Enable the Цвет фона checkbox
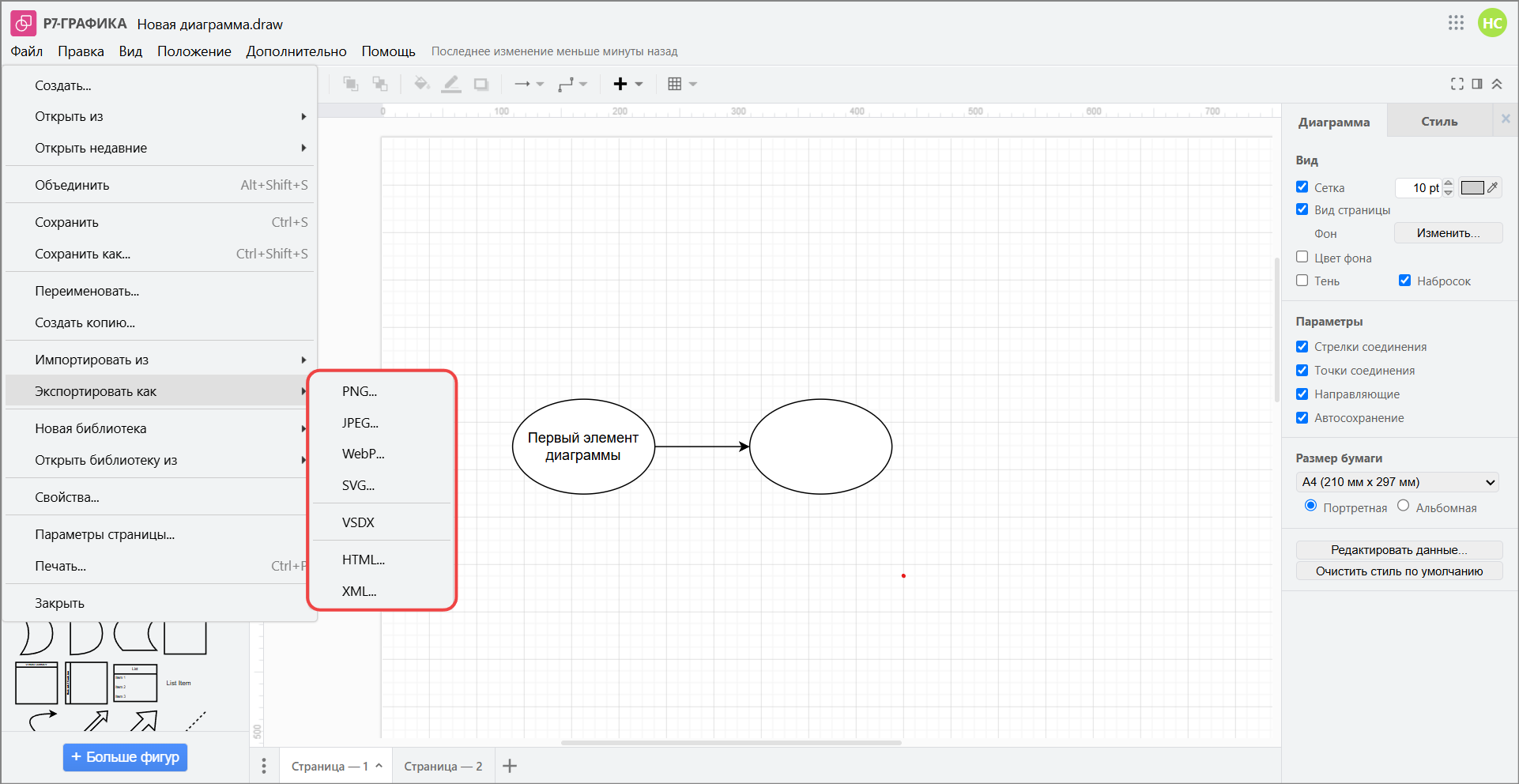The height and width of the screenshot is (784, 1519). coord(1302,257)
